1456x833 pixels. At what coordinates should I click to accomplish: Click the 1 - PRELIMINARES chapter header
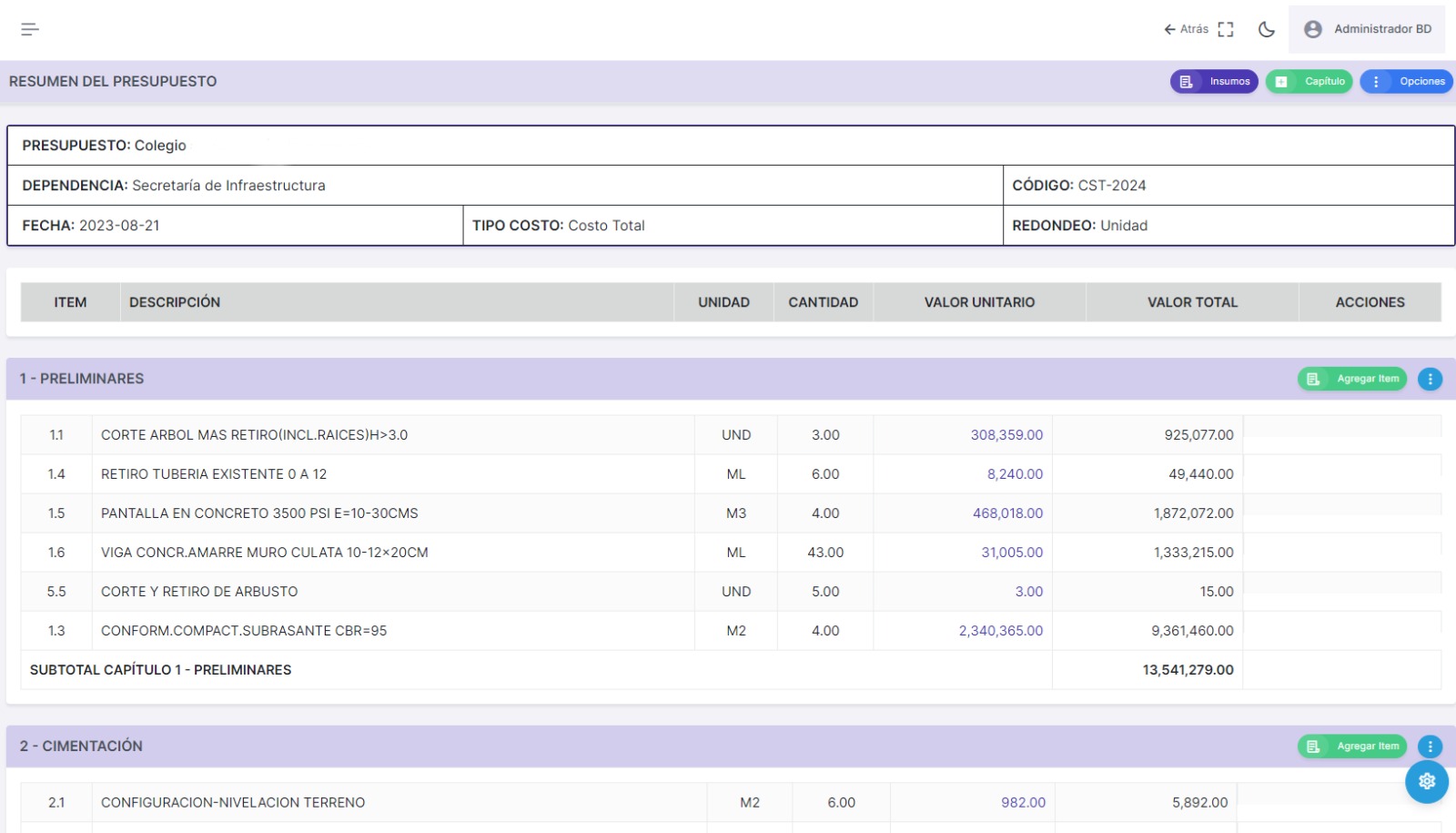[82, 379]
